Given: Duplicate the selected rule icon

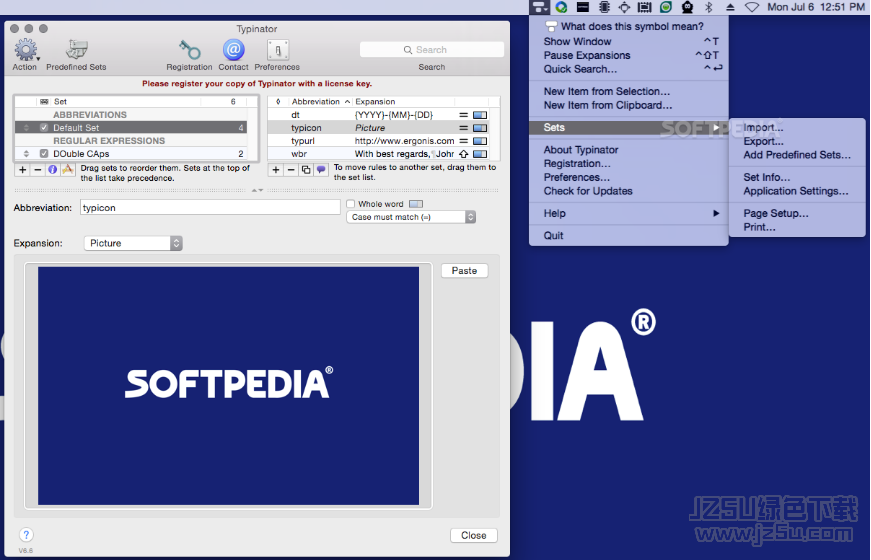Looking at the screenshot, I should click(306, 169).
